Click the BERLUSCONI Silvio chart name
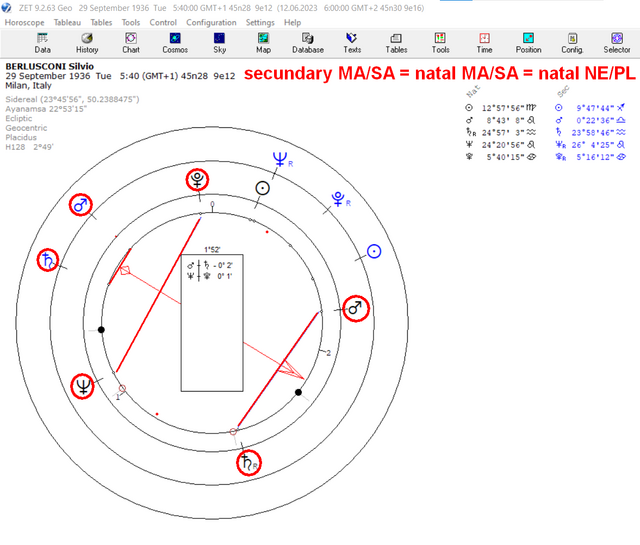Image resolution: width=640 pixels, height=545 pixels. [49, 66]
